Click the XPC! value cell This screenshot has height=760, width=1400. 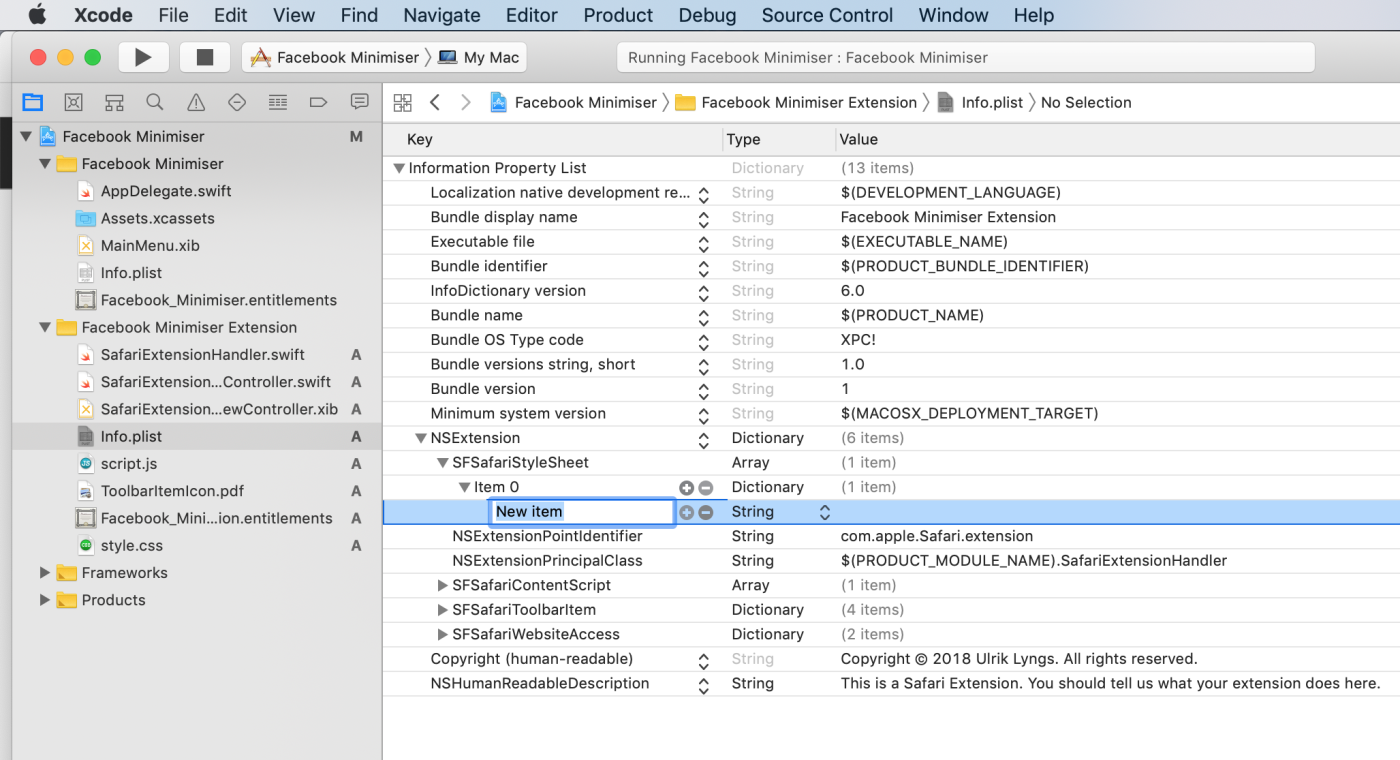click(x=858, y=340)
